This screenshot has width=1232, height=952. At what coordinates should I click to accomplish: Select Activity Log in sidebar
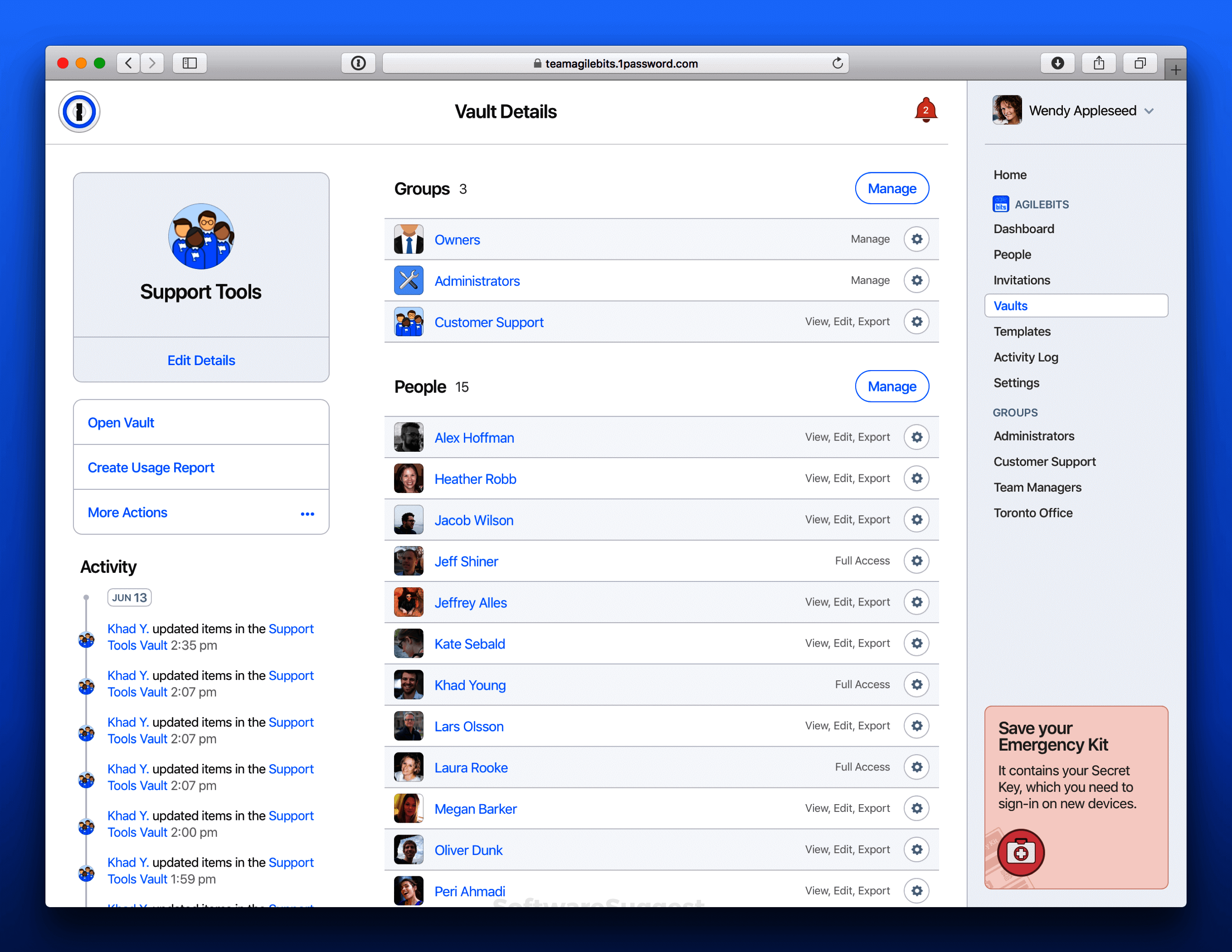pyautogui.click(x=1025, y=357)
